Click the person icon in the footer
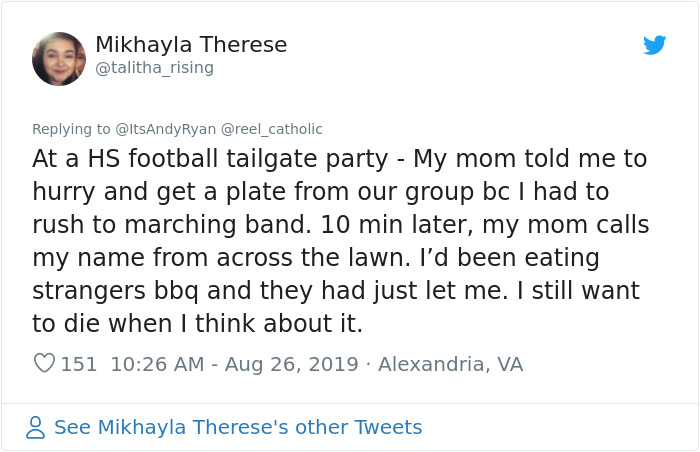 click(x=36, y=427)
